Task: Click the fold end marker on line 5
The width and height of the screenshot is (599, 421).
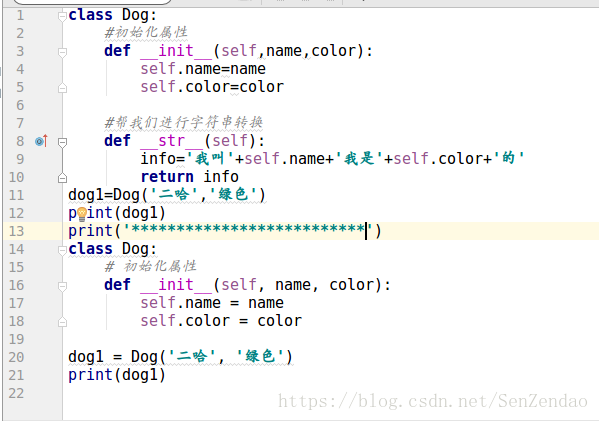Action: pyautogui.click(x=62, y=88)
